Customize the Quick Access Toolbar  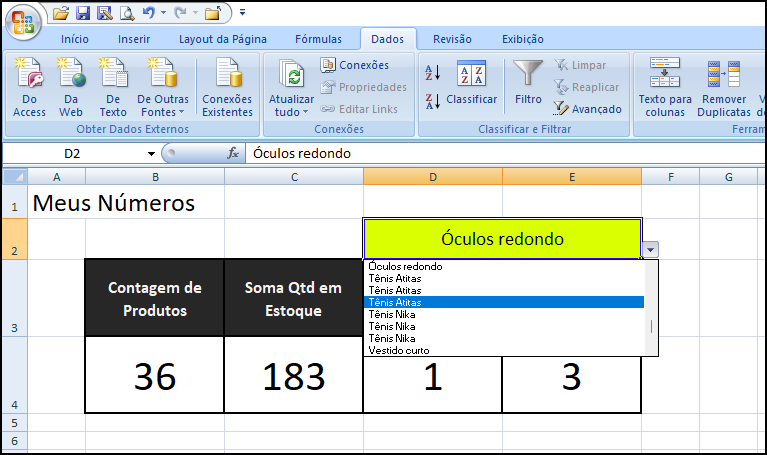[x=242, y=13]
